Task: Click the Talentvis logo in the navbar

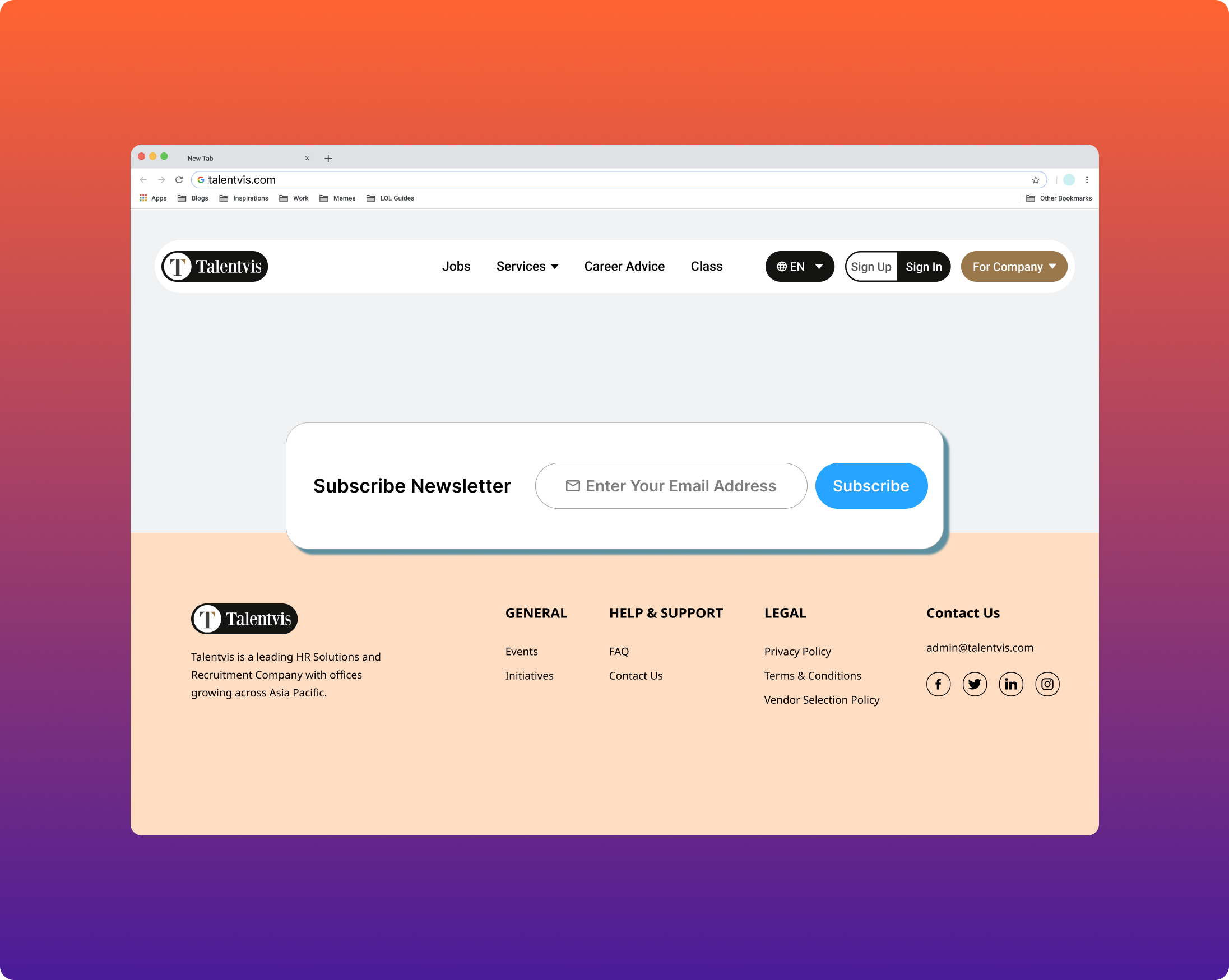Action: click(216, 266)
